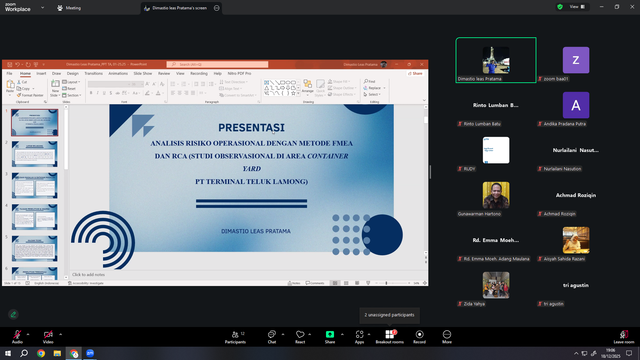This screenshot has width=640, height=360.
Task: Click Format Painter in ribbon
Action: (x=30, y=95)
